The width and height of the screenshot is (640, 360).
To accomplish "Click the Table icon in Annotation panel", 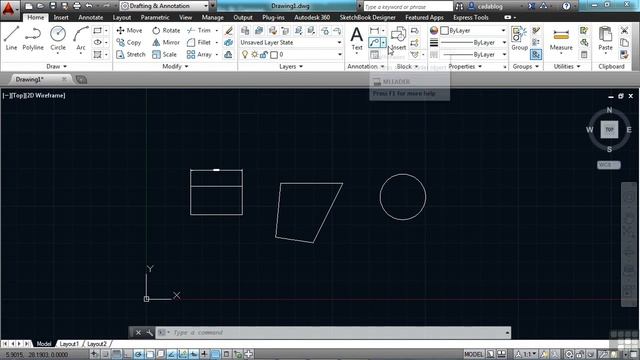I will point(374,54).
